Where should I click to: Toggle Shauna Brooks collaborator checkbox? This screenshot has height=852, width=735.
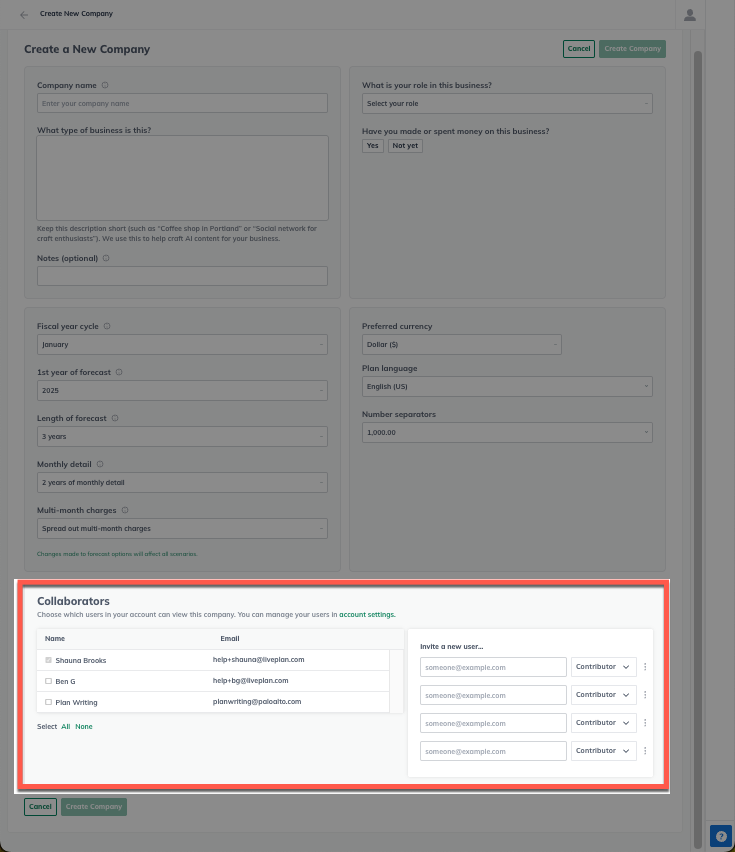[x=48, y=660]
